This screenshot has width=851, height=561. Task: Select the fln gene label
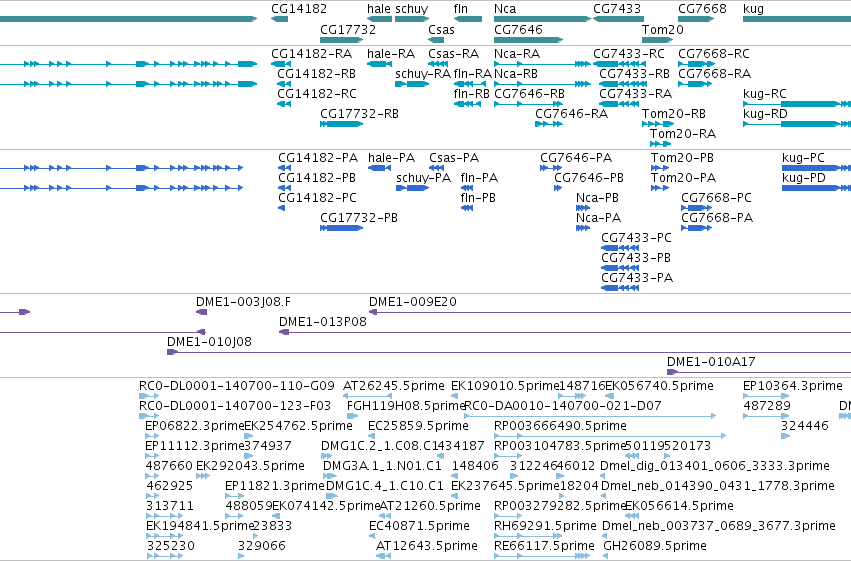point(461,9)
